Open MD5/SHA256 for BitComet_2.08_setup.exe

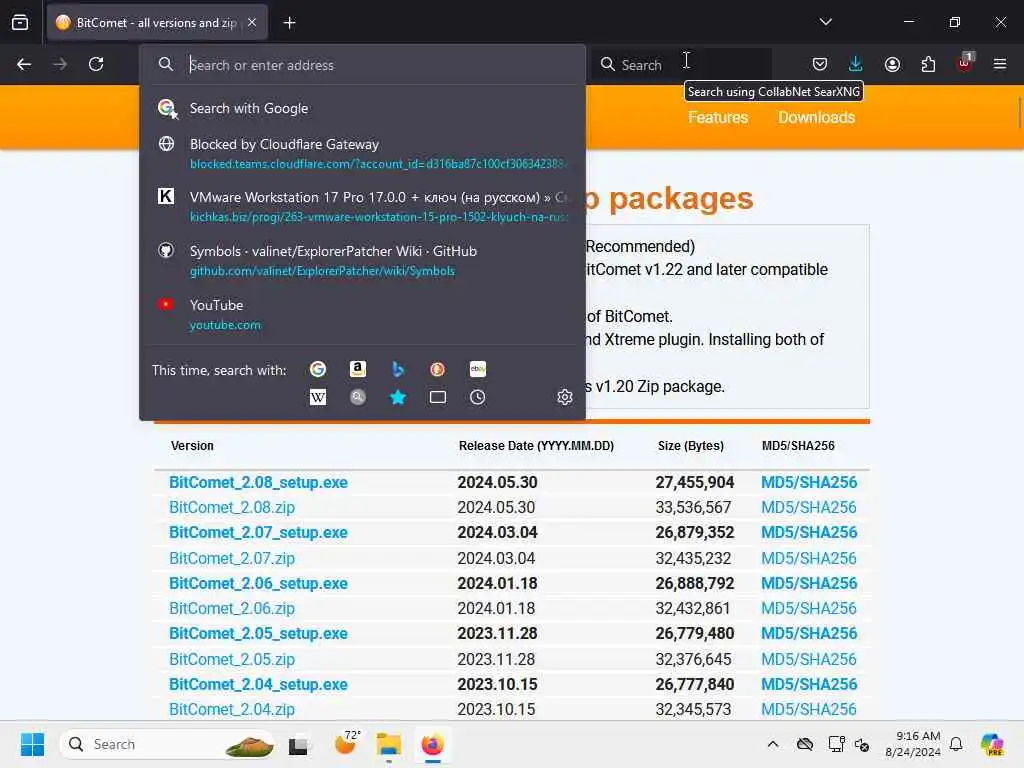coord(809,482)
